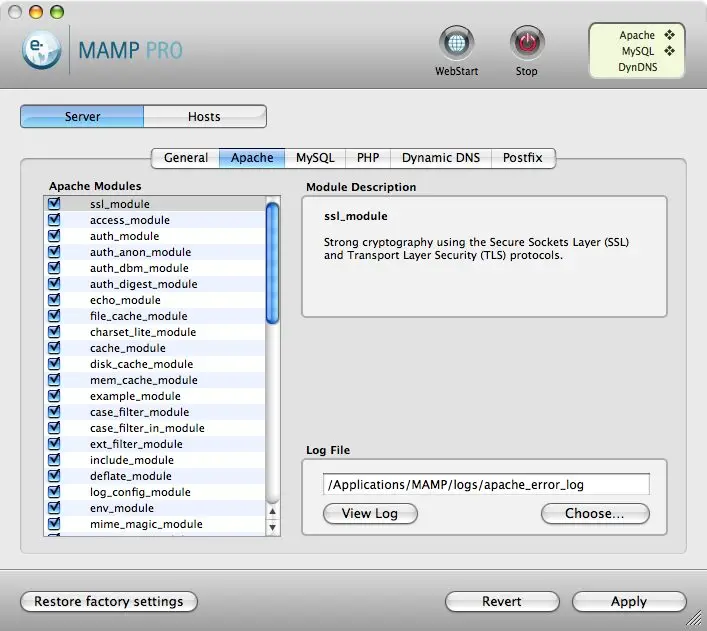Switch to the Dynamic DNS tab
This screenshot has height=631, width=707.
441,158
